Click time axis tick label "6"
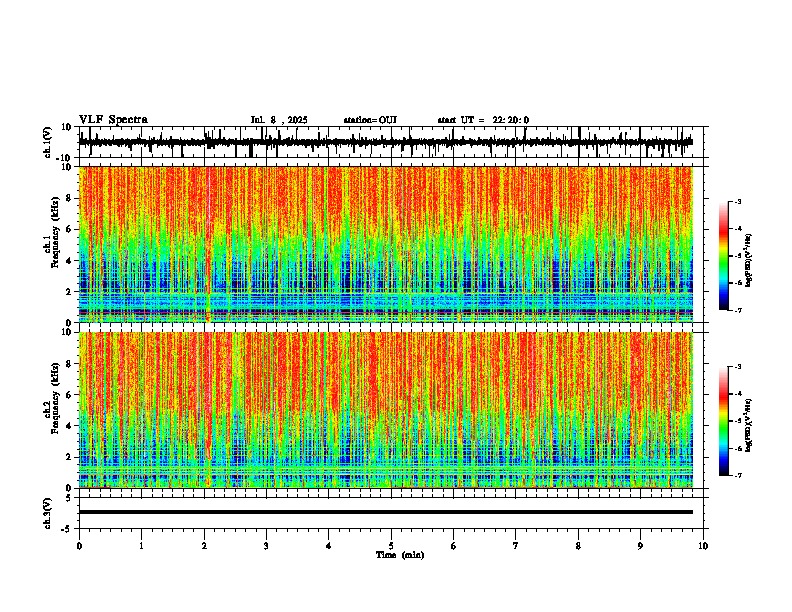This screenshot has width=792, height=612. tap(454, 546)
